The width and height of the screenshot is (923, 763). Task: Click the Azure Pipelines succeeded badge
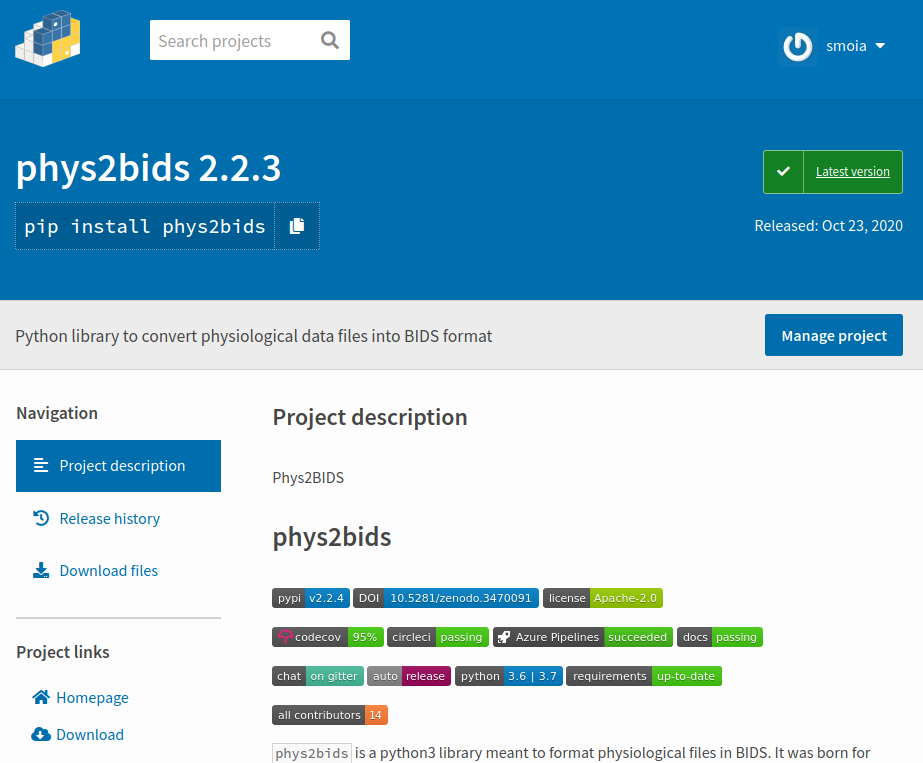[x=583, y=637]
